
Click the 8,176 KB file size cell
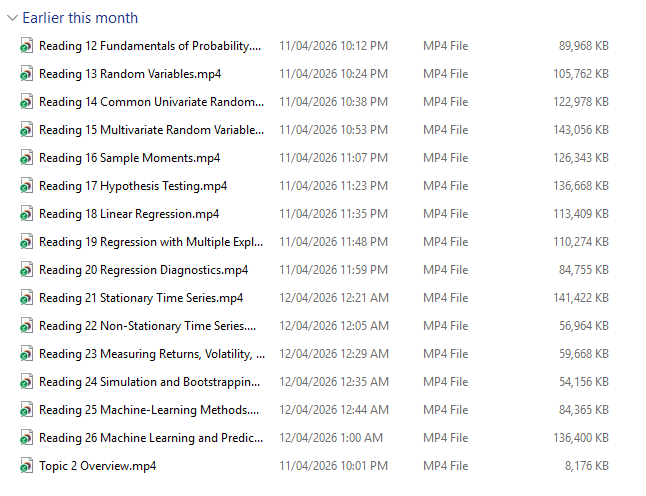(586, 466)
